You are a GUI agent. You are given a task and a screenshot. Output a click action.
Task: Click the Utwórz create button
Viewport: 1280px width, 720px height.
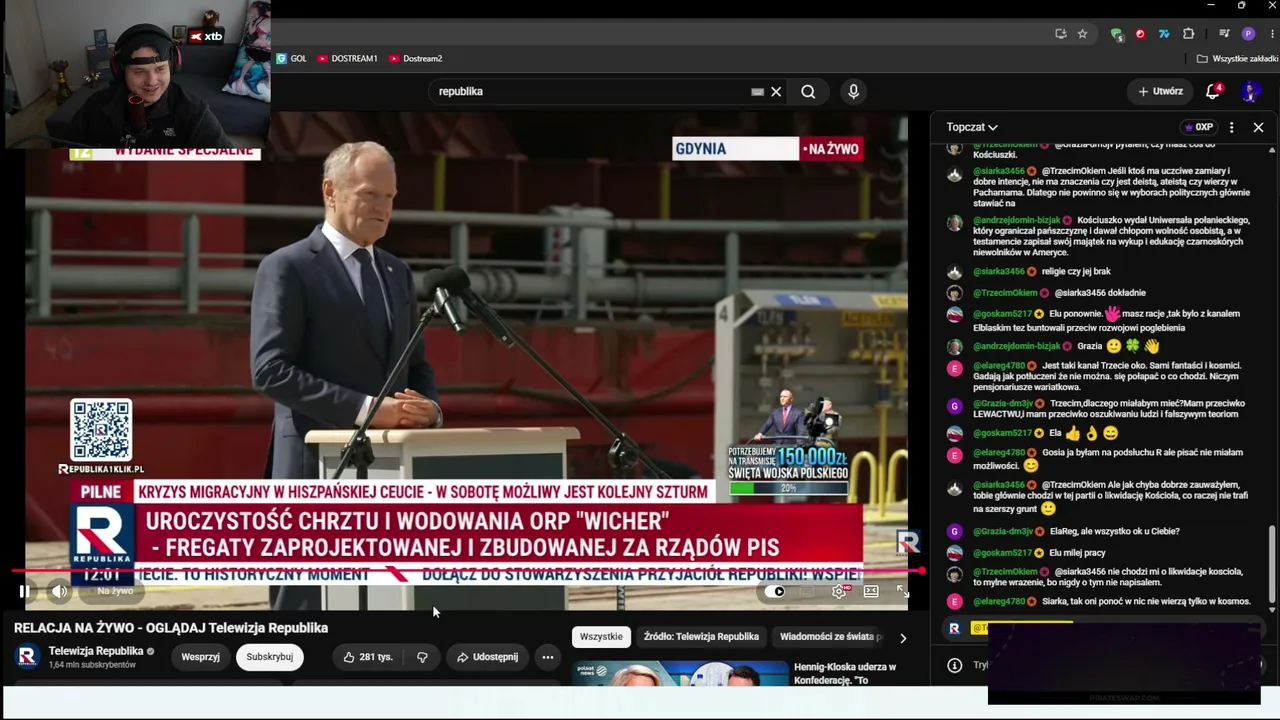click(1160, 91)
